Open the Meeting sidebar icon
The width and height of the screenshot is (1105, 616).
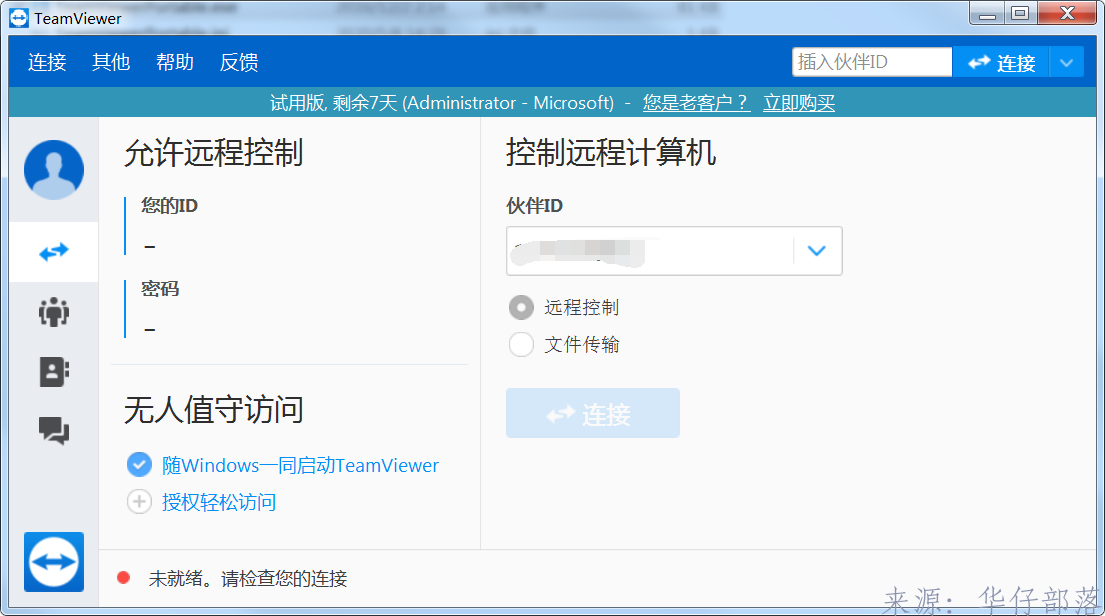coord(54,312)
